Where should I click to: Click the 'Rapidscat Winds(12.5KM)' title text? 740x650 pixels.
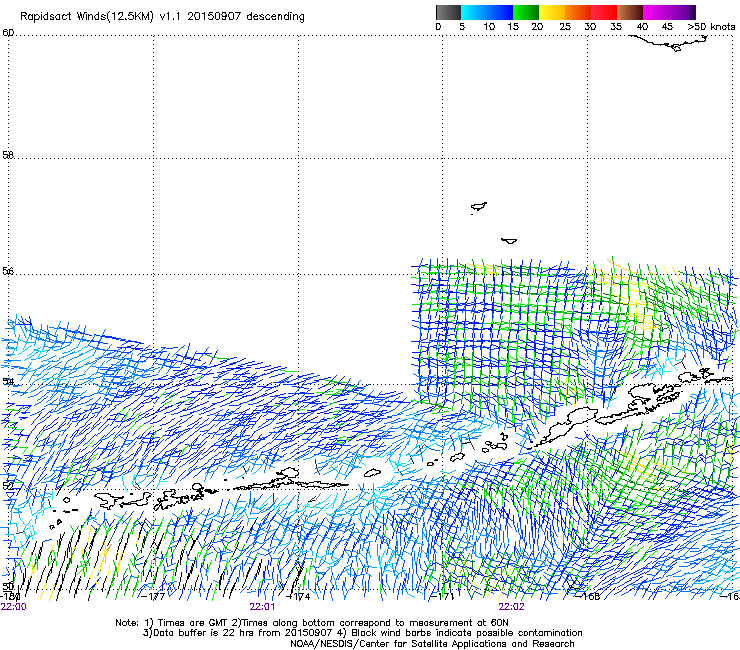coord(86,17)
